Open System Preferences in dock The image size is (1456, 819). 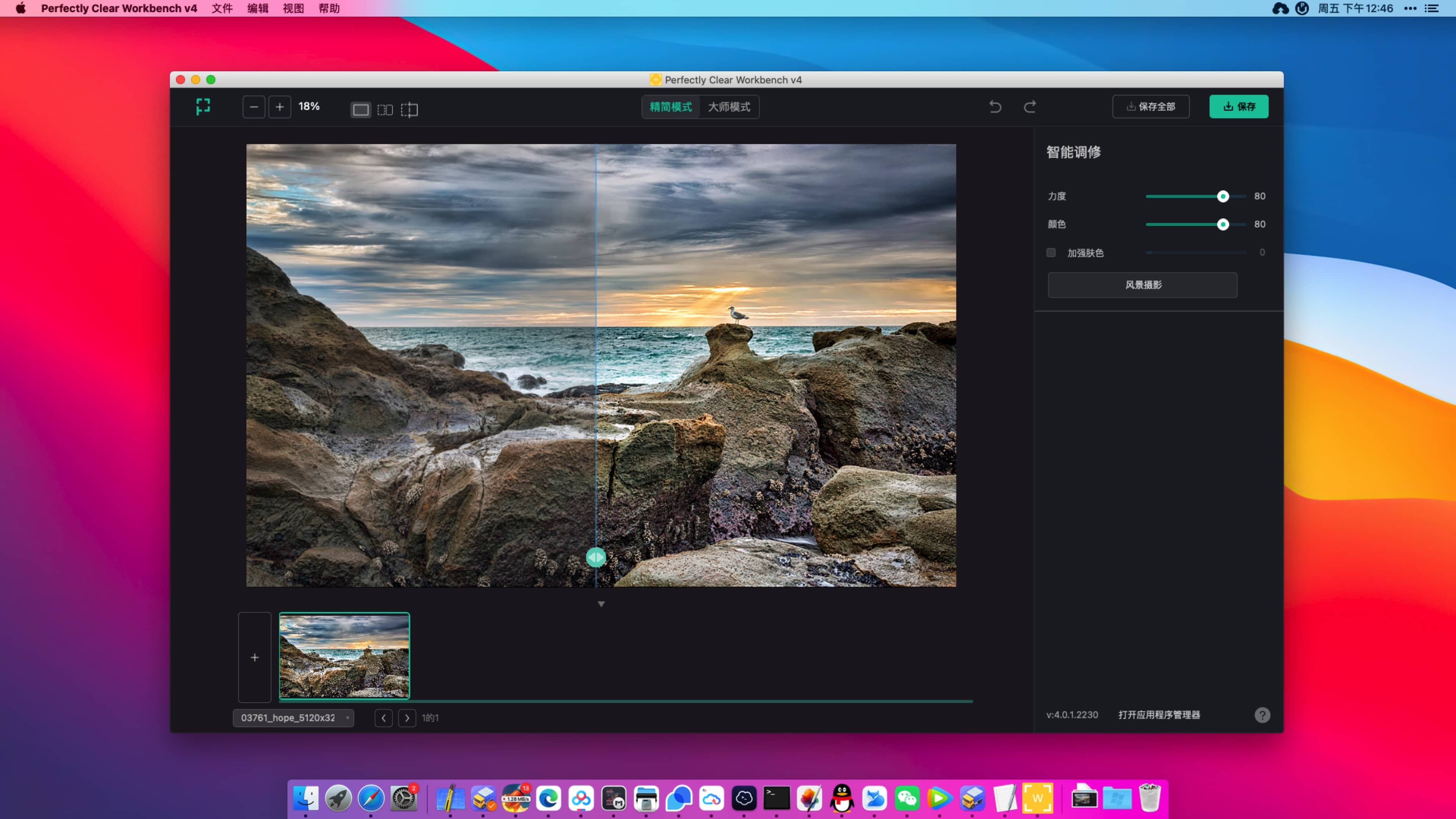[404, 799]
